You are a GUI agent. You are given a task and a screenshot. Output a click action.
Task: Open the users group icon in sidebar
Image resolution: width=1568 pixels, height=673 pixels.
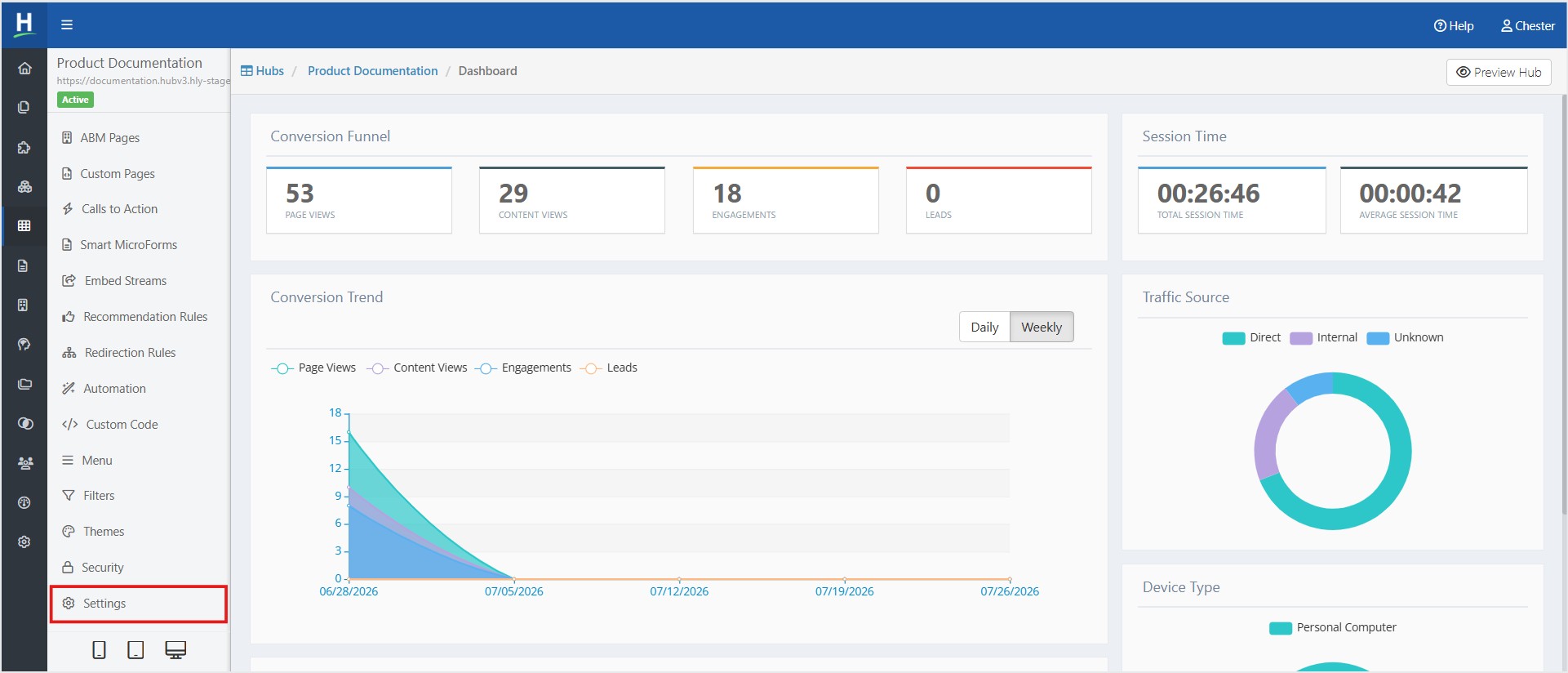click(24, 463)
